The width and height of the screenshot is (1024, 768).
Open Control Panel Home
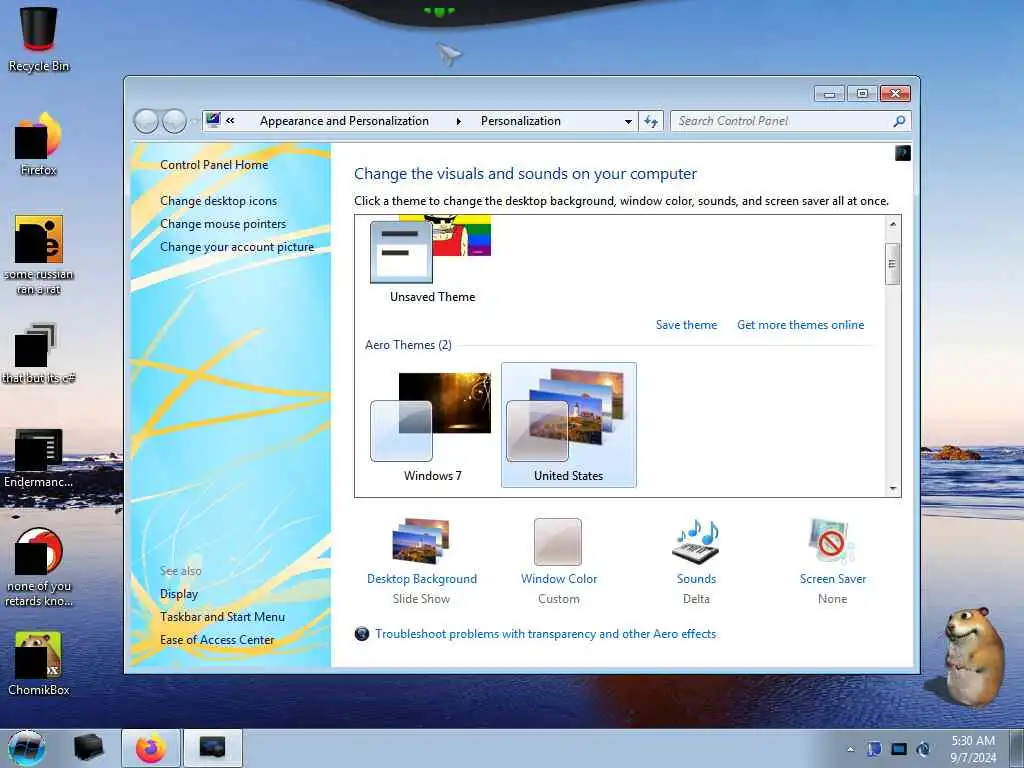click(x=214, y=165)
